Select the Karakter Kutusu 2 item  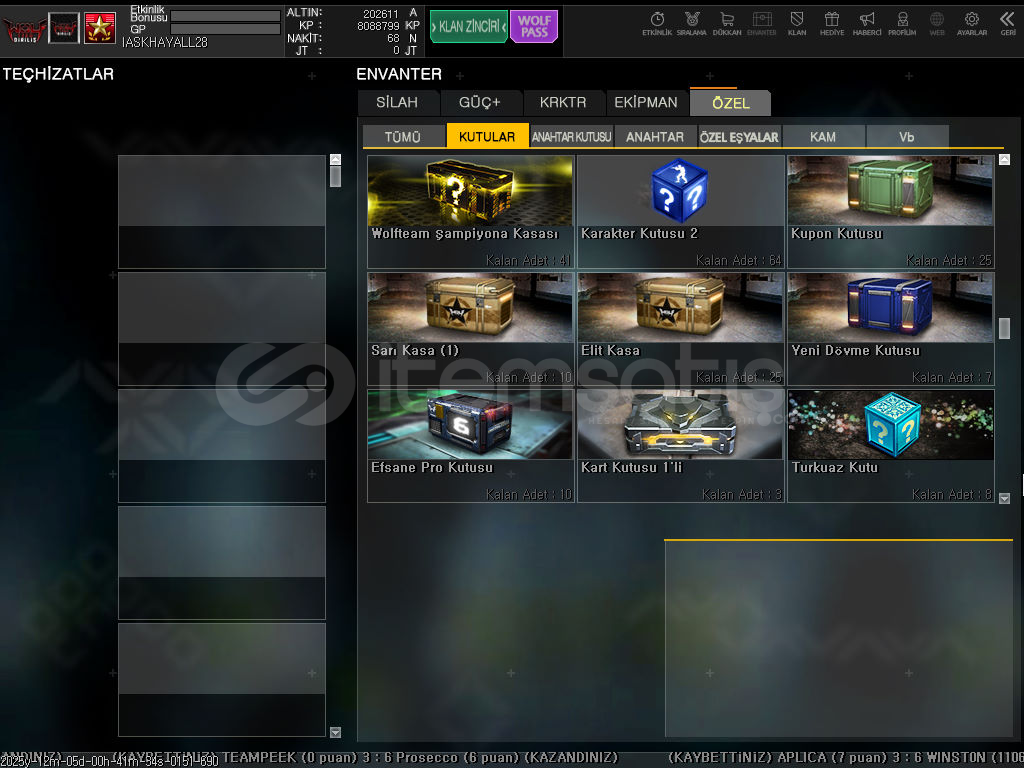(x=680, y=212)
